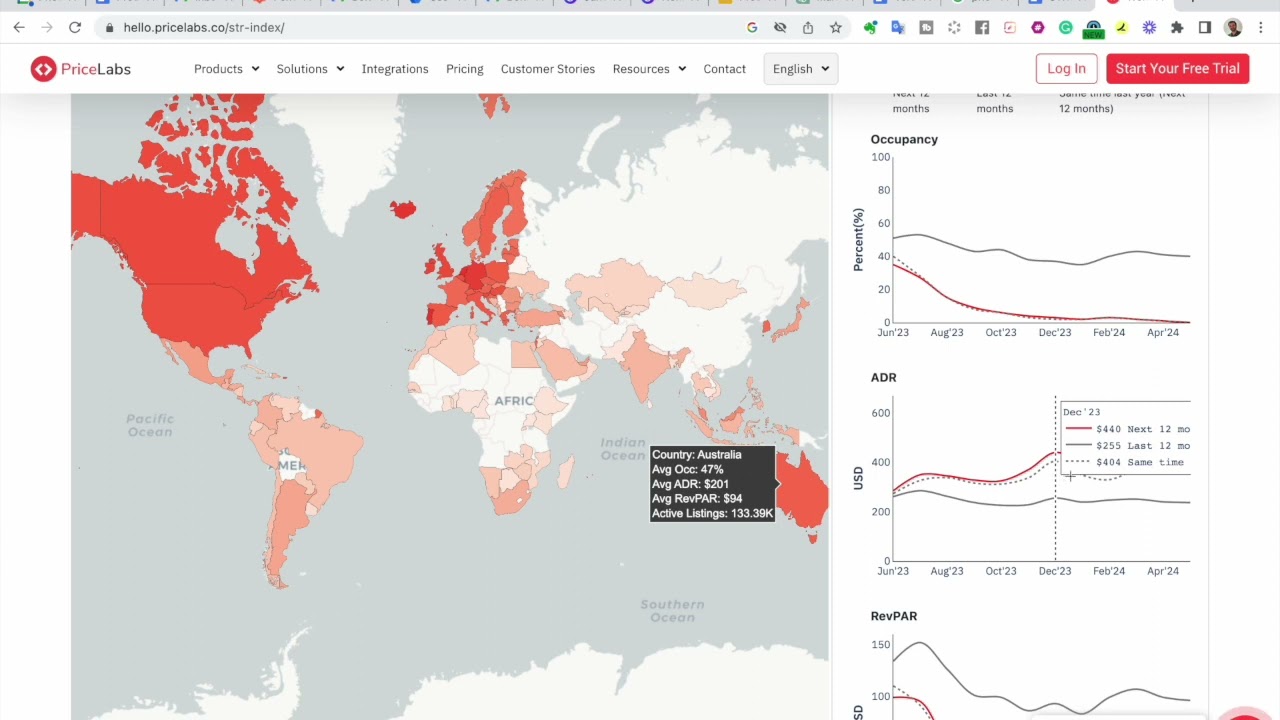Expand the Solutions dropdown menu
The height and width of the screenshot is (720, 1280).
pyautogui.click(x=310, y=69)
